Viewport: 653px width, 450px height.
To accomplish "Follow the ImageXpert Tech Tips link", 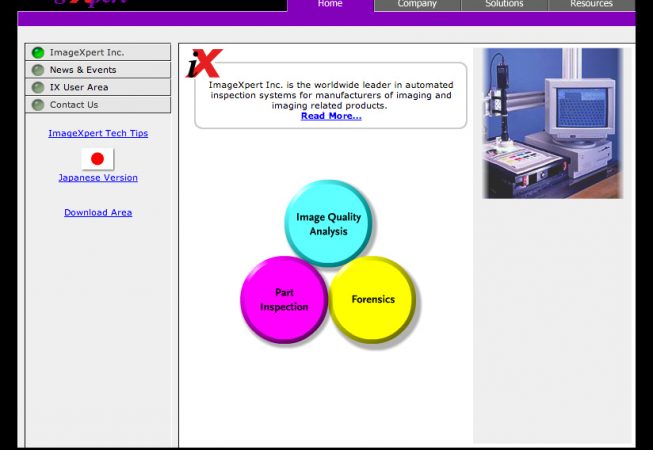I will coord(98,133).
